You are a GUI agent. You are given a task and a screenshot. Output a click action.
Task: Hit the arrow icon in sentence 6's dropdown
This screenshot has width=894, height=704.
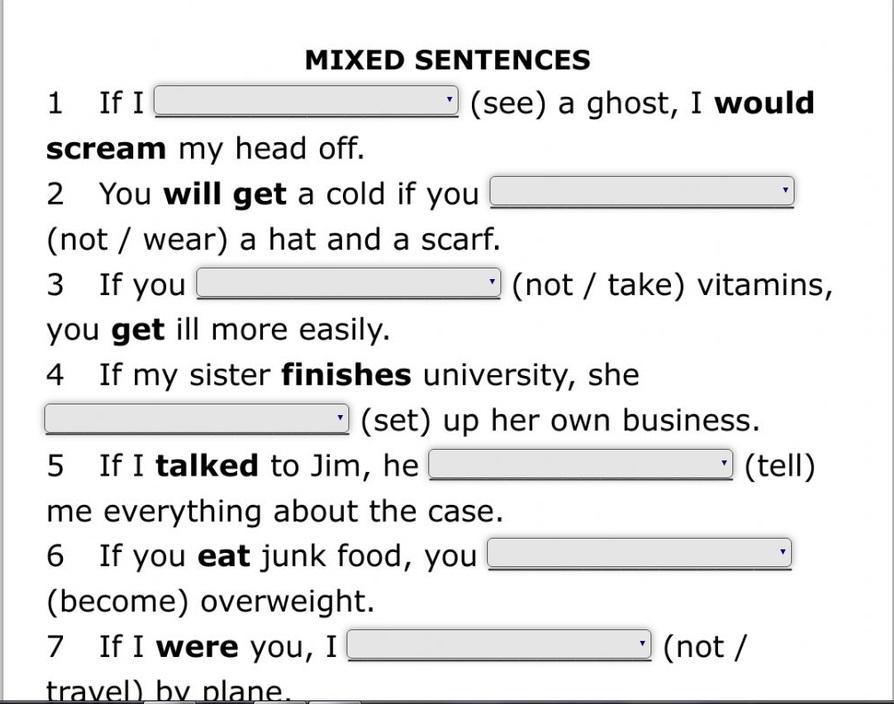click(x=783, y=552)
